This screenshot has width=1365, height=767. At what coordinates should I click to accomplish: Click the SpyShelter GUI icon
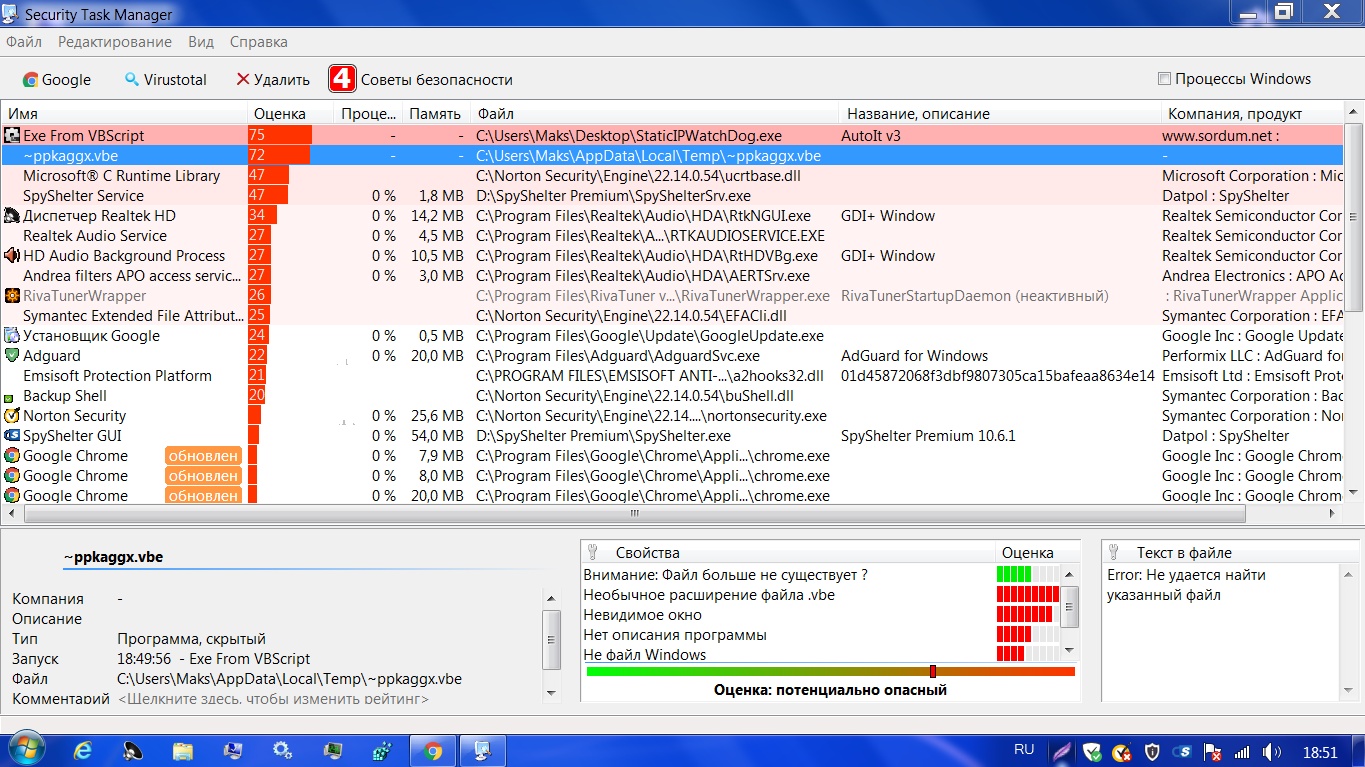click(x=12, y=435)
